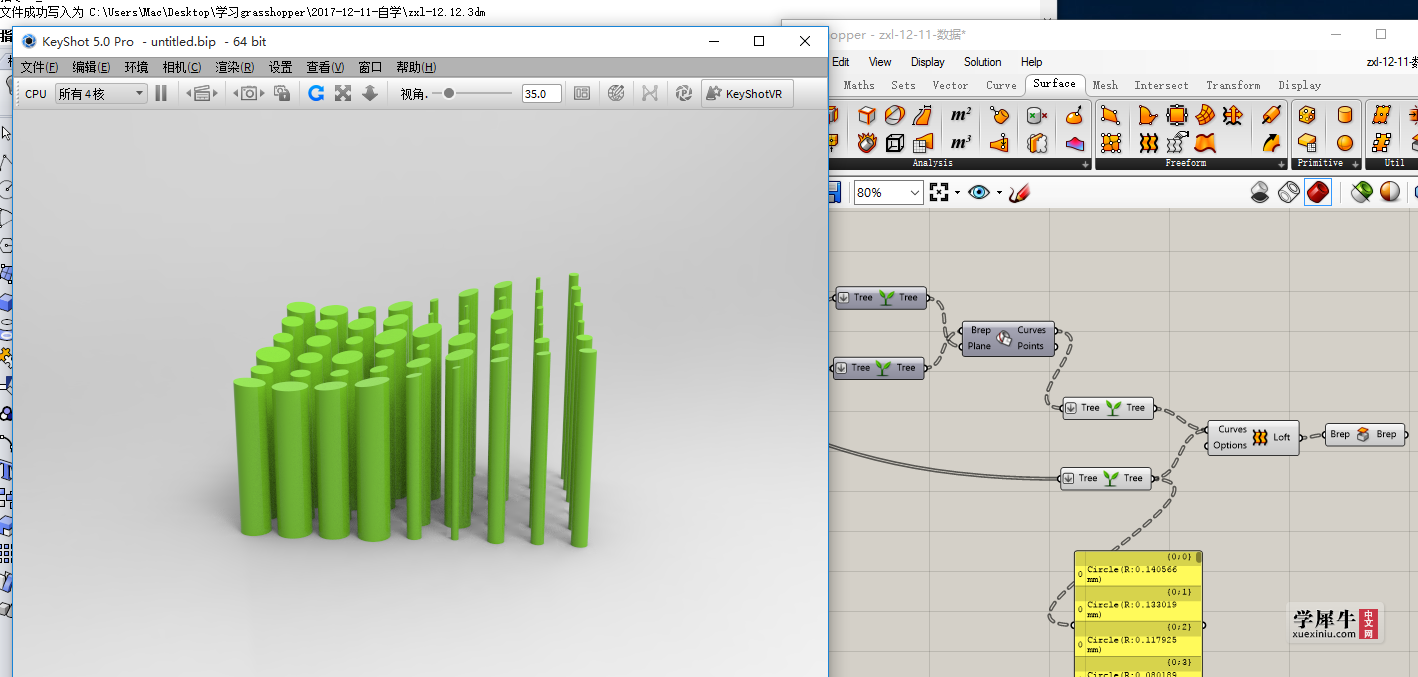Image resolution: width=1418 pixels, height=677 pixels.
Task: Expand the Analysis panel dropdown
Action: pos(1085,163)
